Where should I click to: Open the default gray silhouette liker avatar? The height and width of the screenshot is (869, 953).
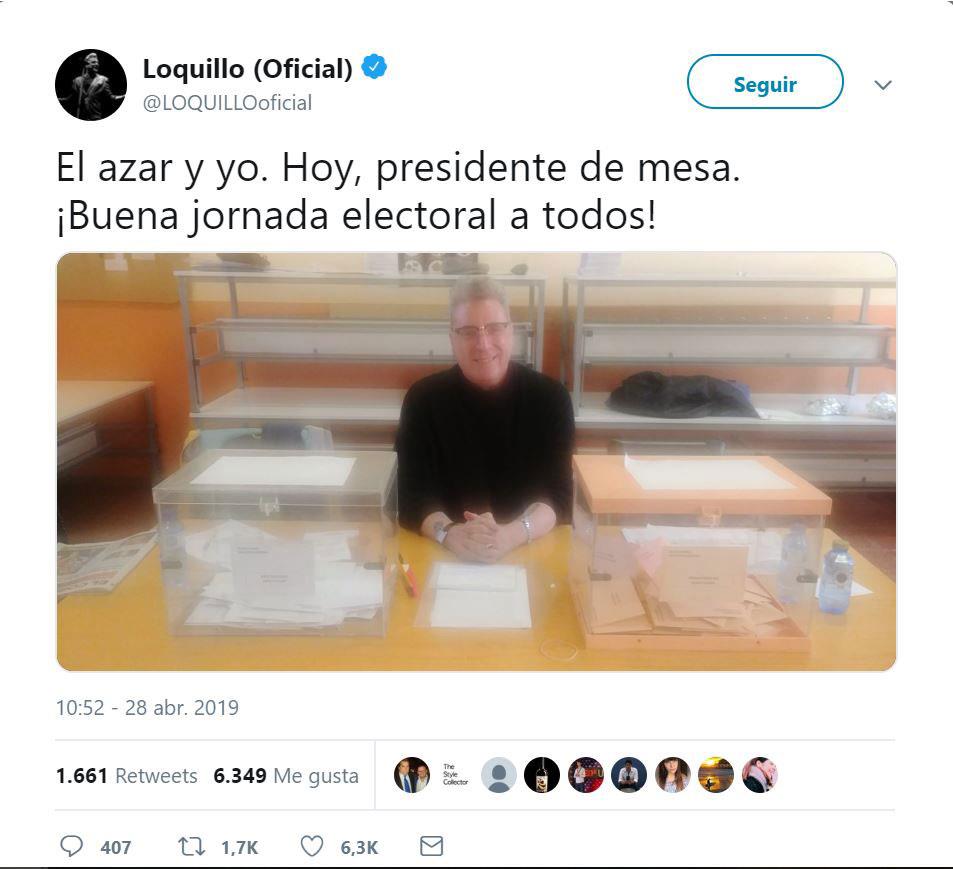[499, 775]
